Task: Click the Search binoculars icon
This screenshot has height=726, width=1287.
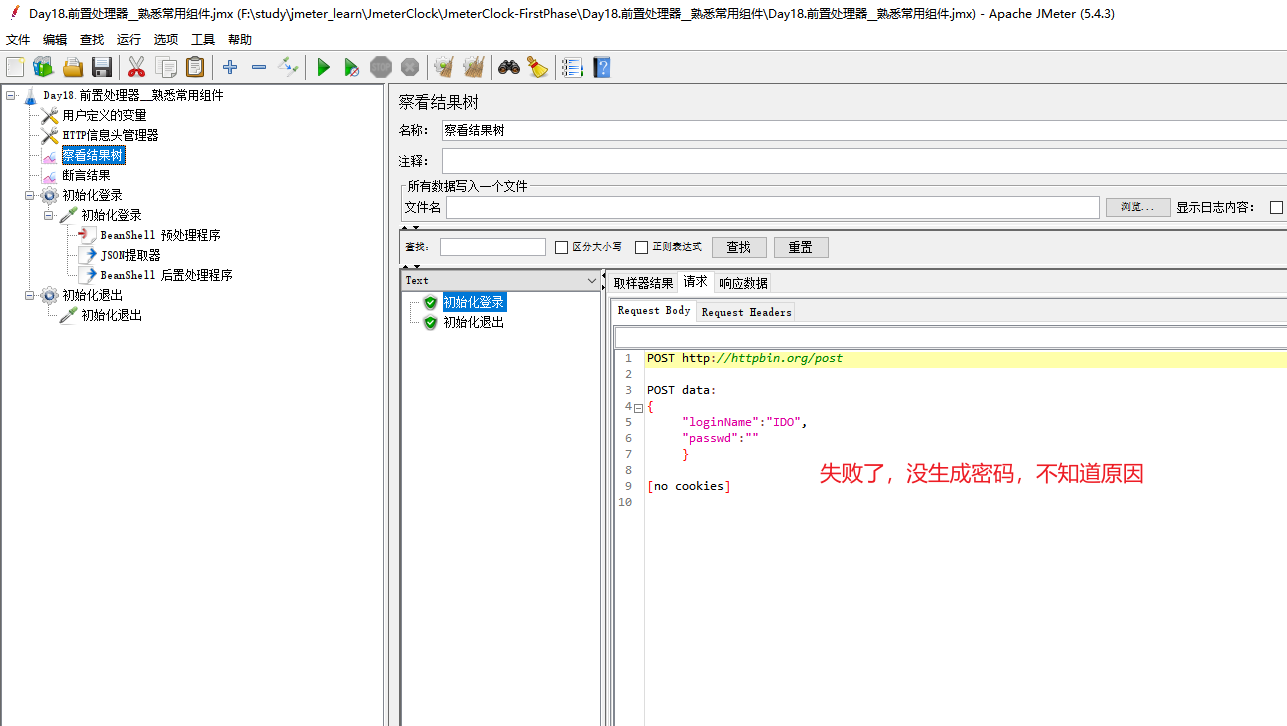Action: pyautogui.click(x=509, y=67)
